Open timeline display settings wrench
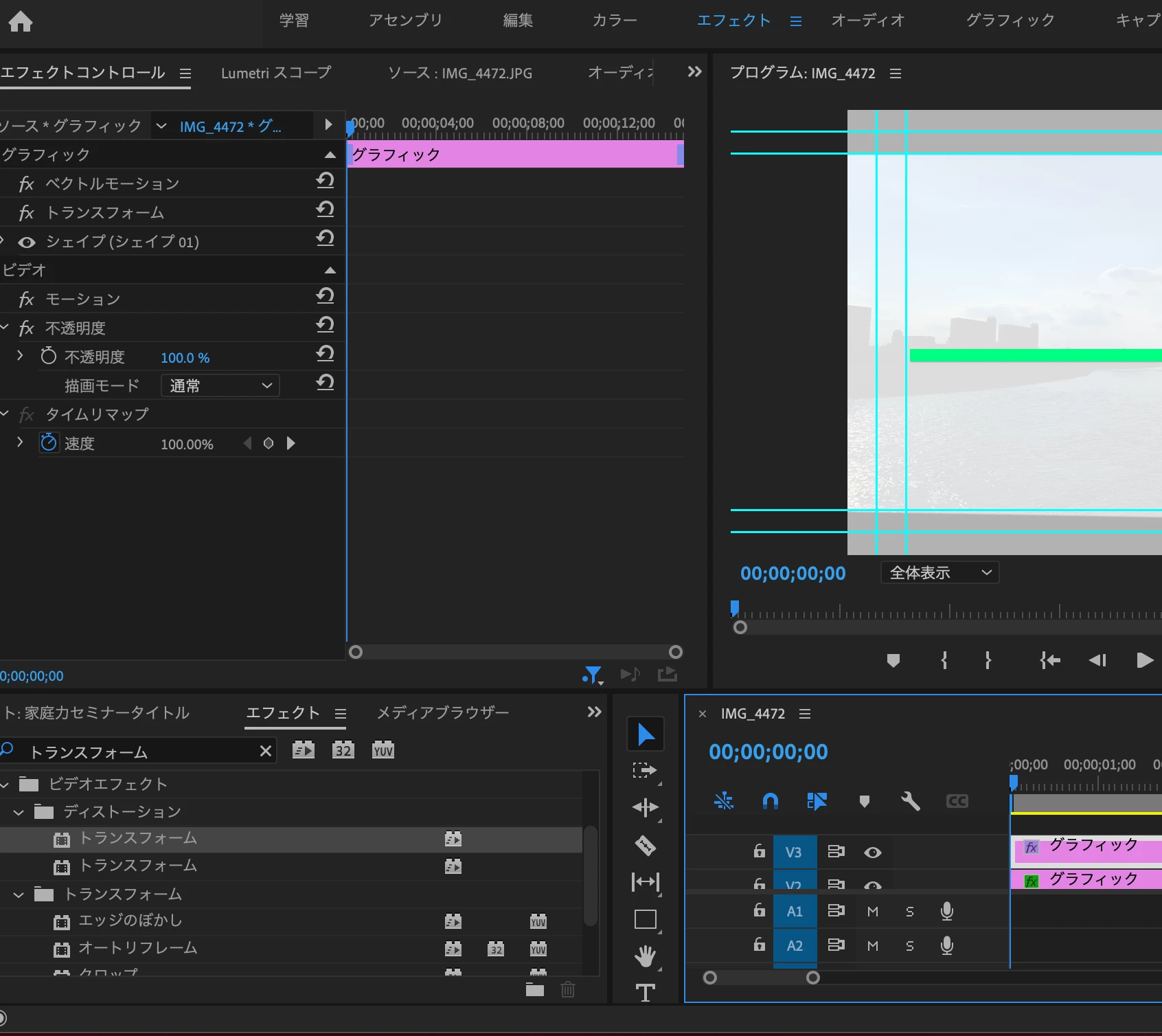1162x1036 pixels. (911, 801)
